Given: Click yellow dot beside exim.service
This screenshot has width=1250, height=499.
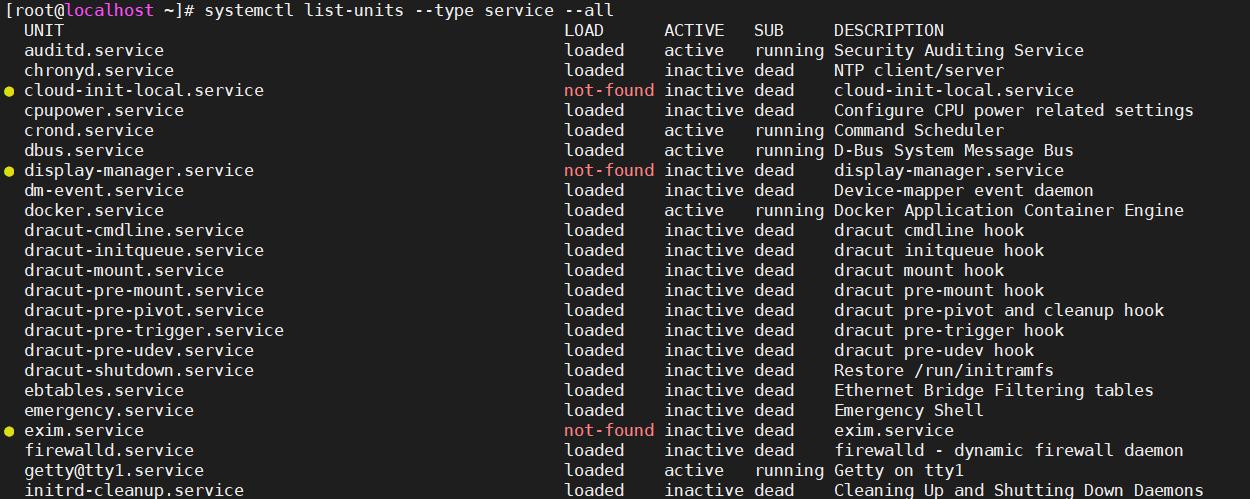Looking at the screenshot, I should 10,431.
